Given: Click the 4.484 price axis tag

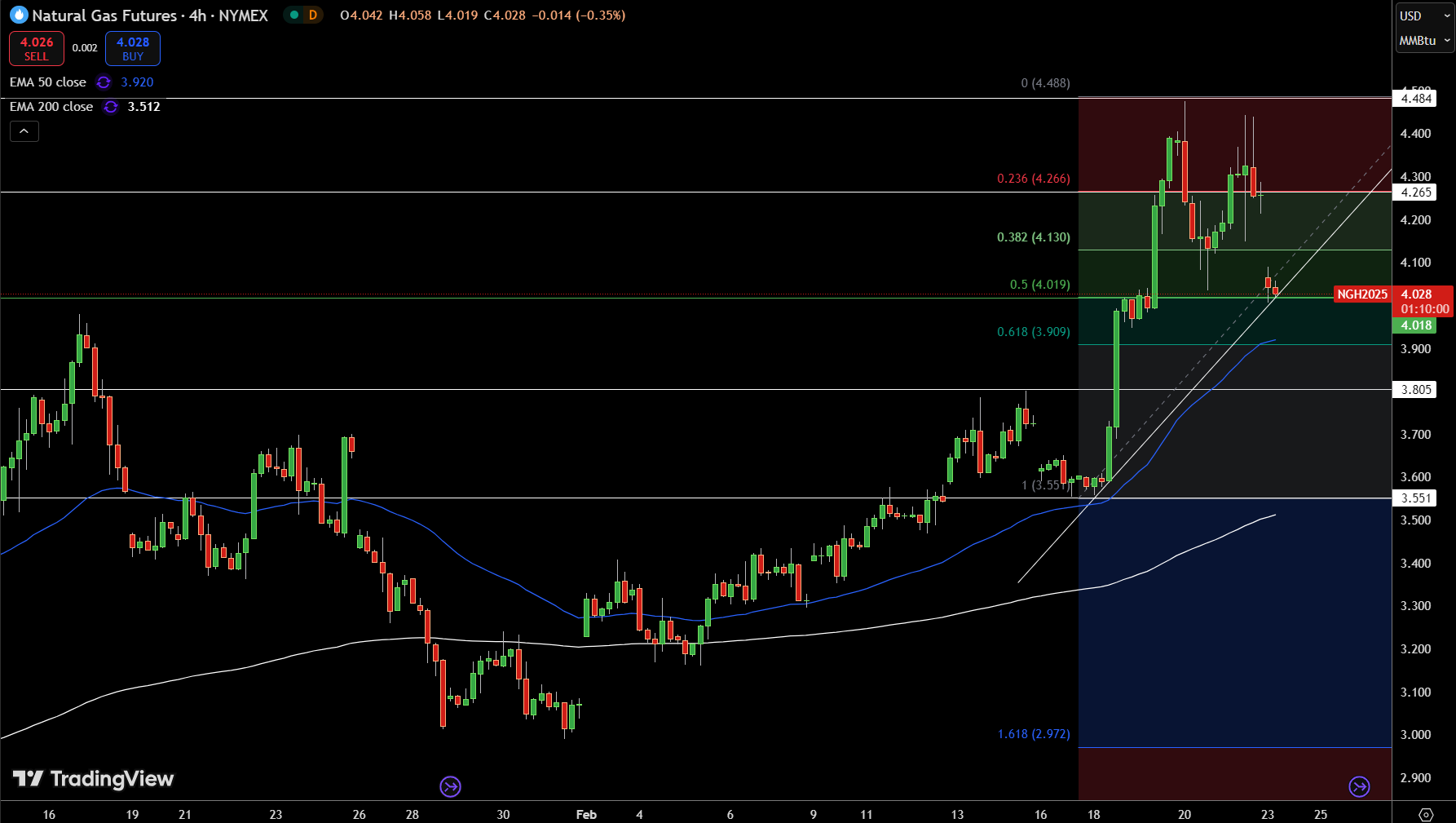Looking at the screenshot, I should [x=1416, y=99].
